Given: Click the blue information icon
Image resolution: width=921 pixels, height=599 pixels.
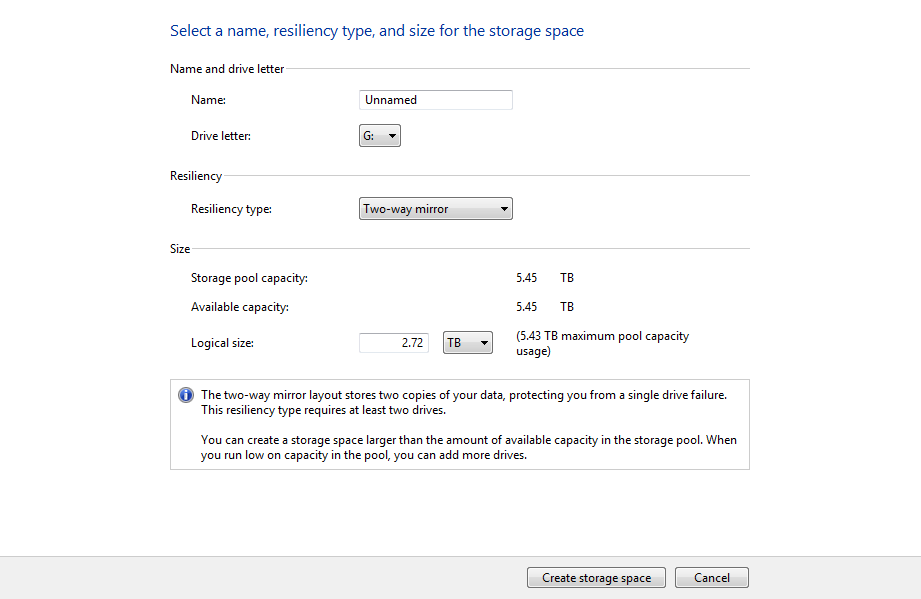Looking at the screenshot, I should coord(186,395).
